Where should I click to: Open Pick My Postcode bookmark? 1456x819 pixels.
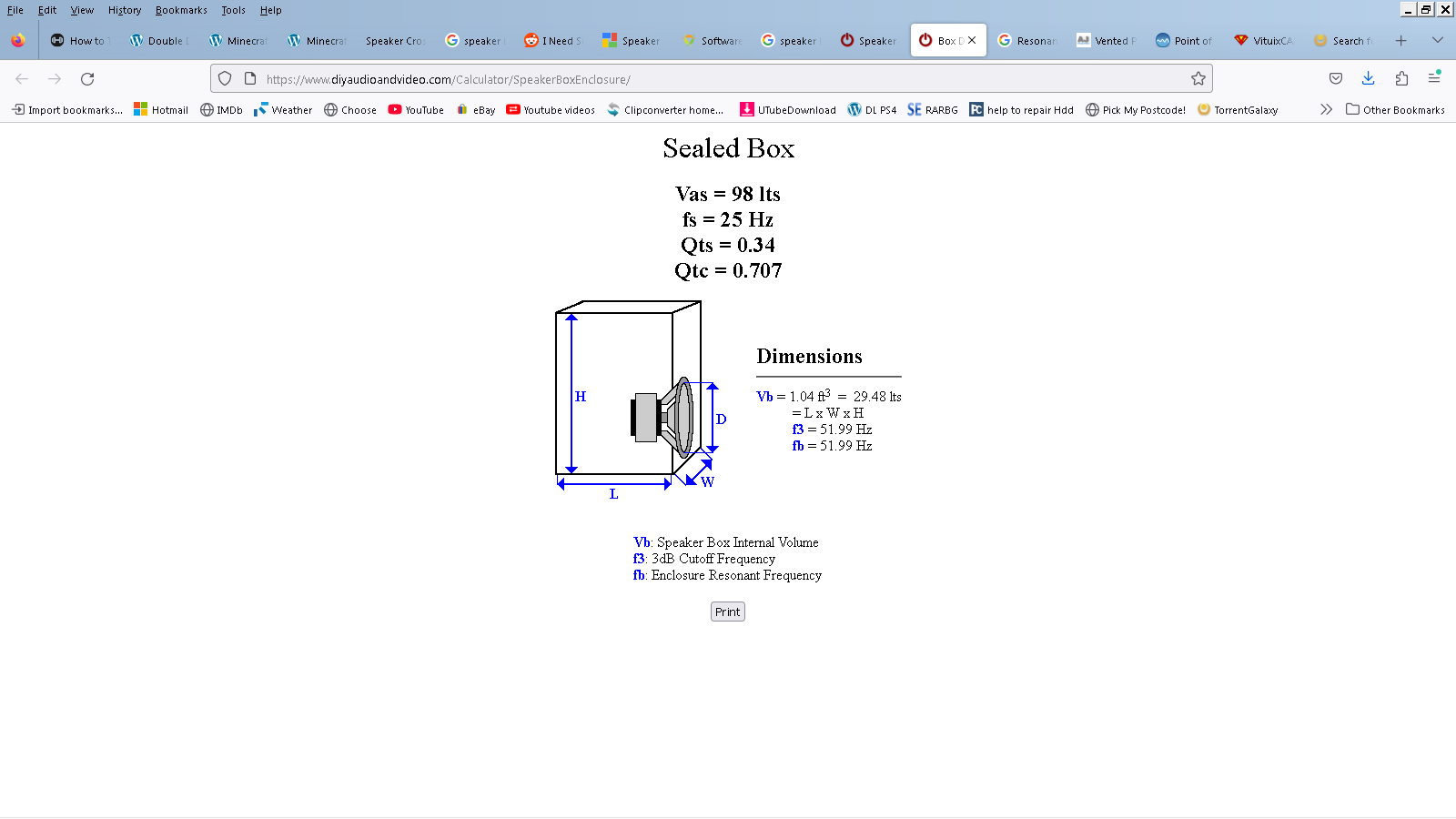click(1136, 109)
